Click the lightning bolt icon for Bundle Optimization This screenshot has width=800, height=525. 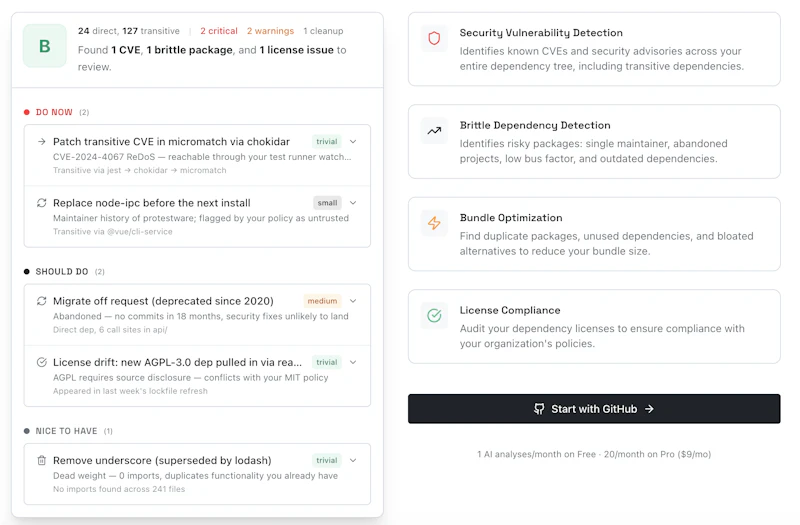point(434,223)
